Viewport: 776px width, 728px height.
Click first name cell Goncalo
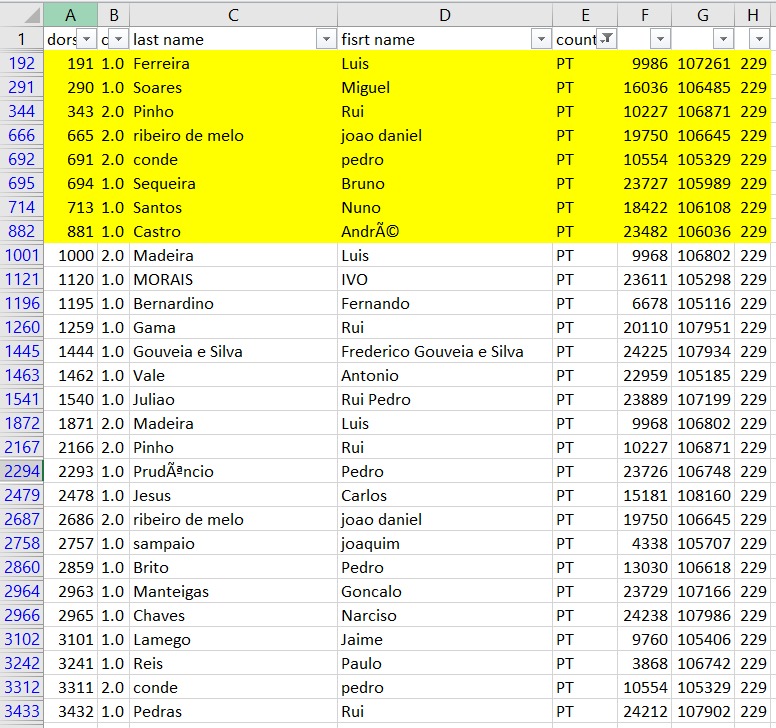pyautogui.click(x=445, y=591)
